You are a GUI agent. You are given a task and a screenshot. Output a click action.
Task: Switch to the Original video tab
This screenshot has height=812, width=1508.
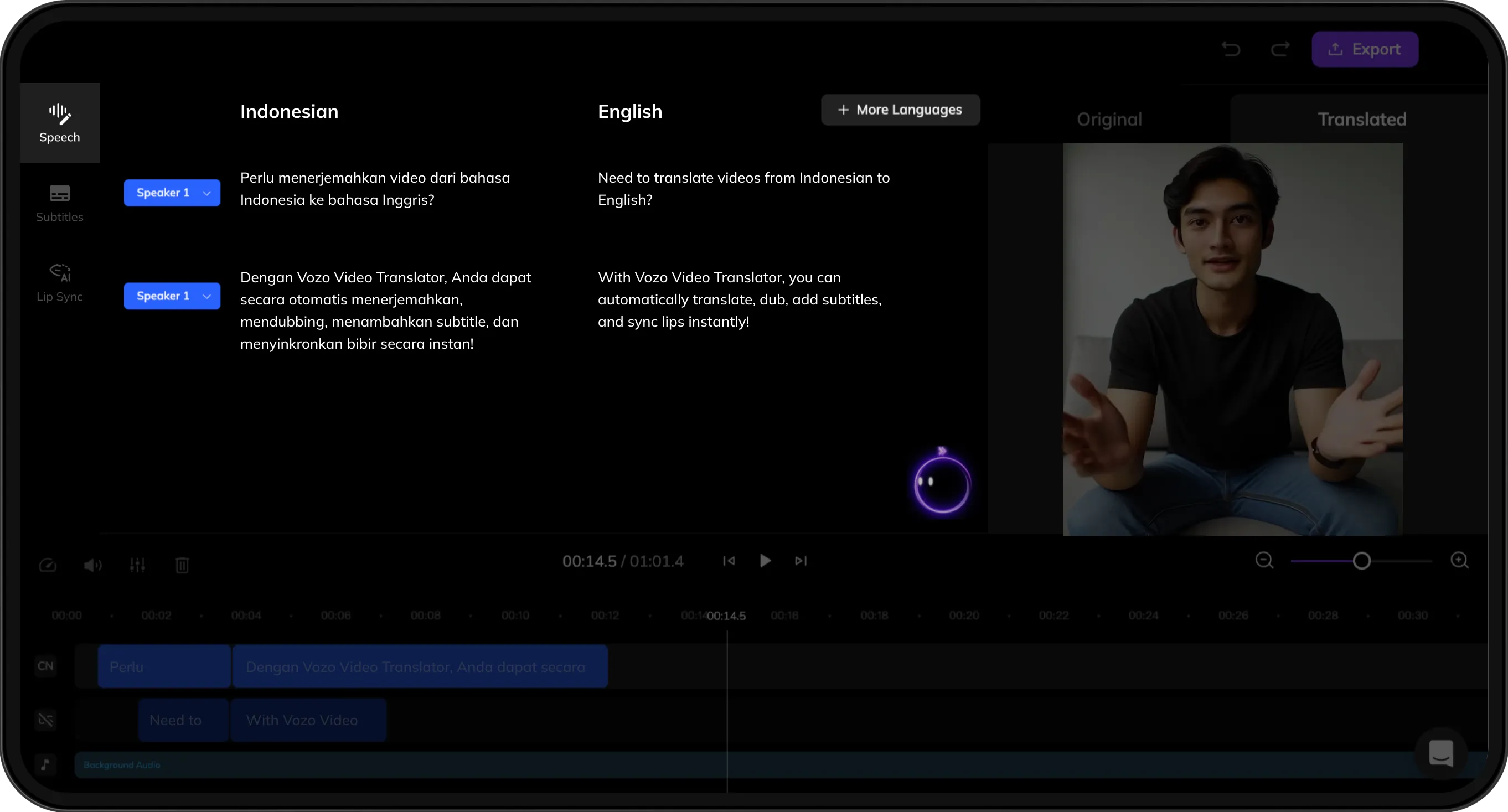(1109, 120)
